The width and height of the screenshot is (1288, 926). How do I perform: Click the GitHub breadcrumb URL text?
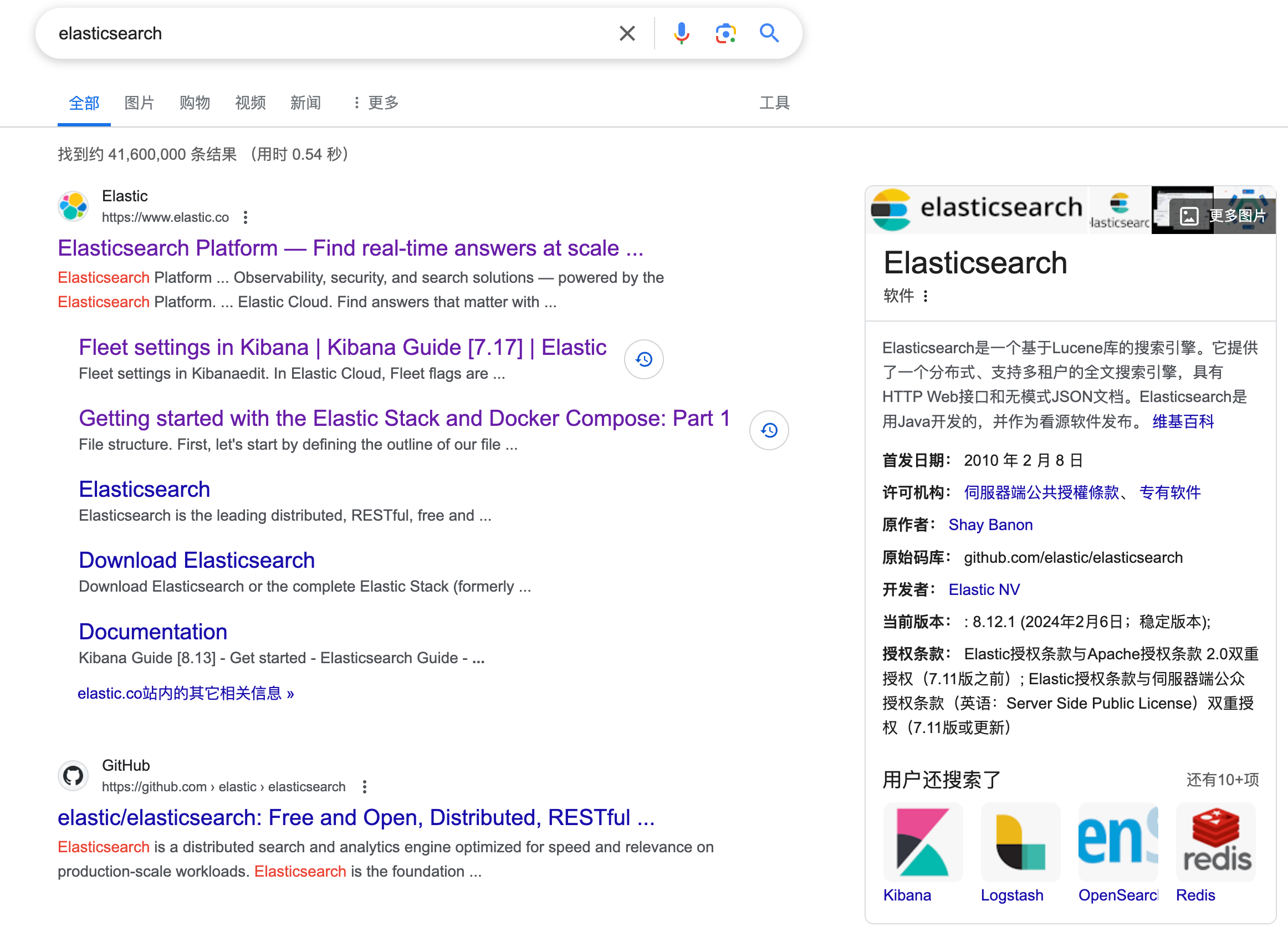coord(224,786)
